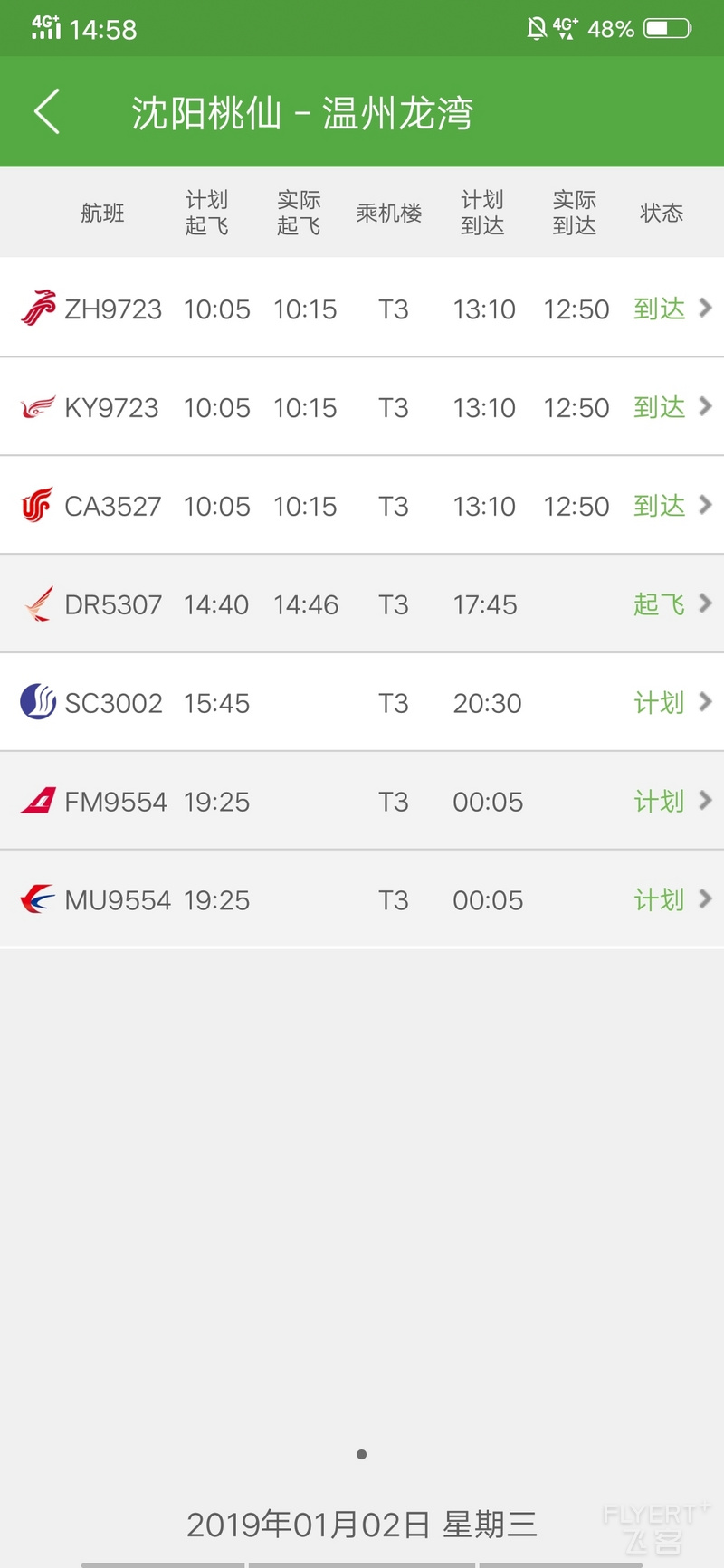Click Shenzhen Airlines logo beside ZH9723
This screenshot has height=1568, width=724.
38,309
